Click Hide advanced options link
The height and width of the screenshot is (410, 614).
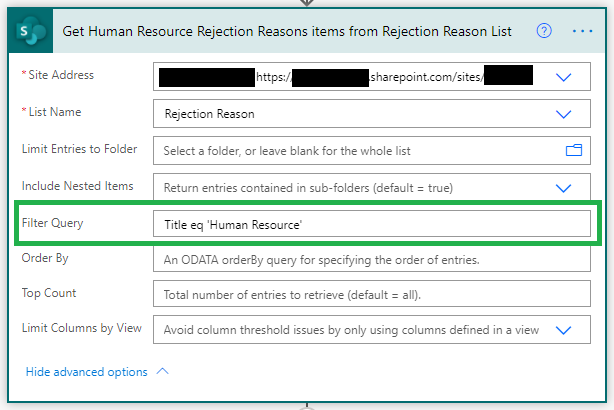[x=87, y=372]
